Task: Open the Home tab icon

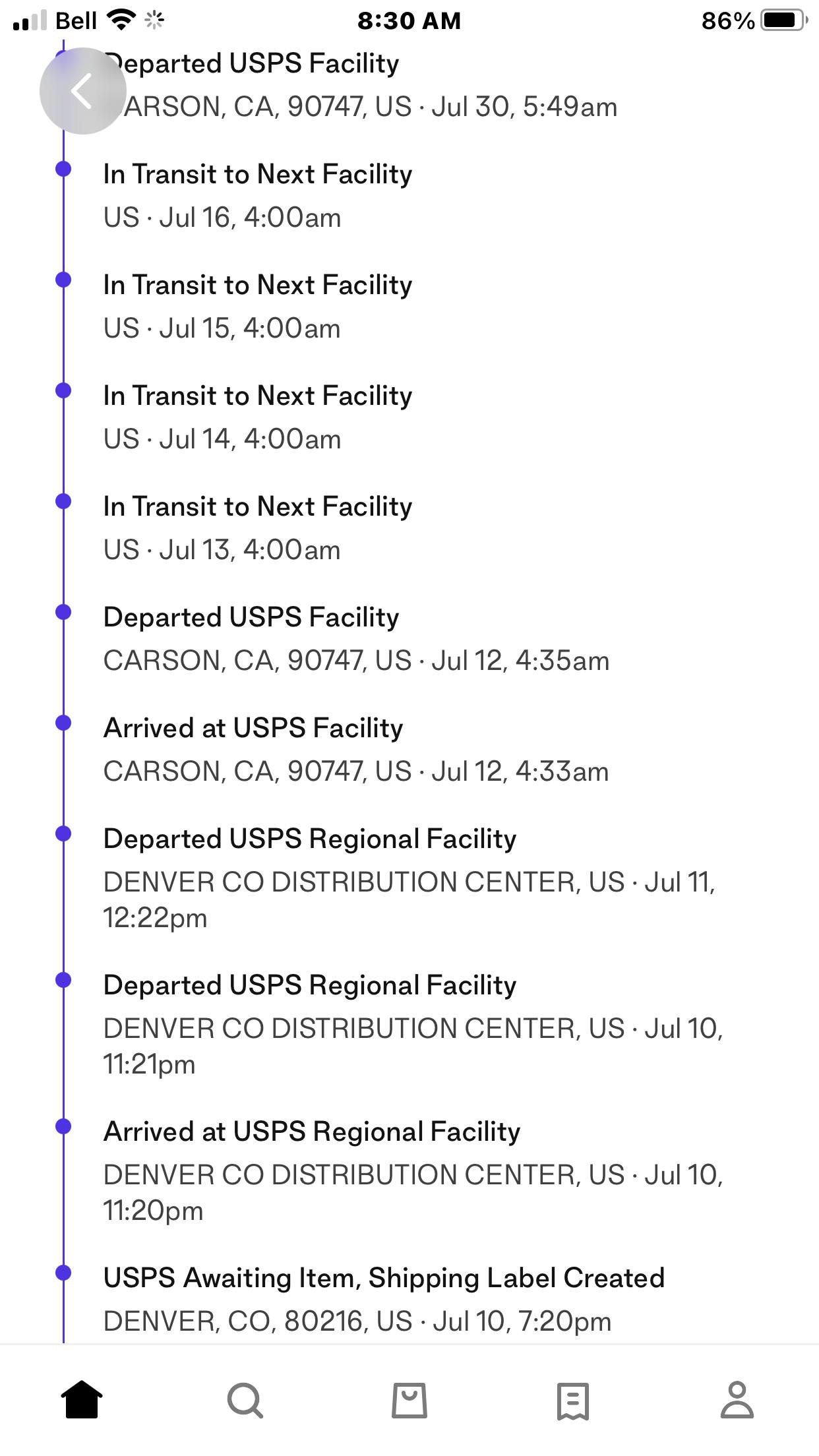Action: coord(82,1399)
